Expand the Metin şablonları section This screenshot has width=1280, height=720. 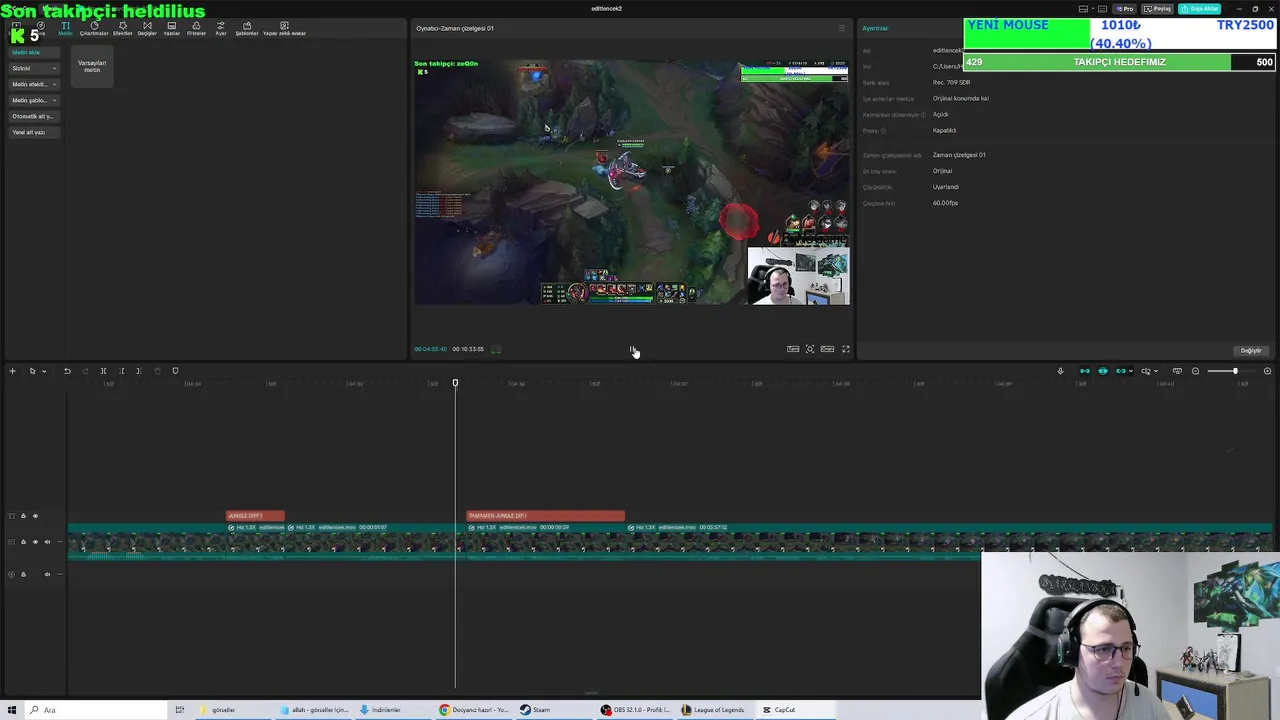coord(34,100)
